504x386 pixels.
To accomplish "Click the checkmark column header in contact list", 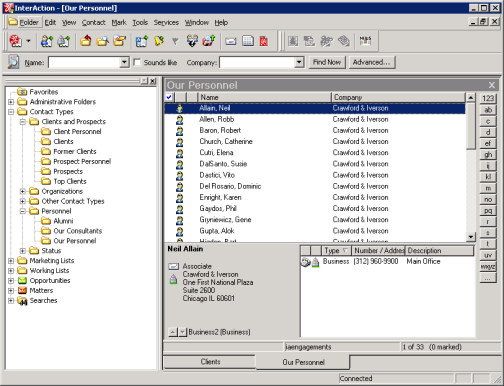I will click(x=169, y=97).
